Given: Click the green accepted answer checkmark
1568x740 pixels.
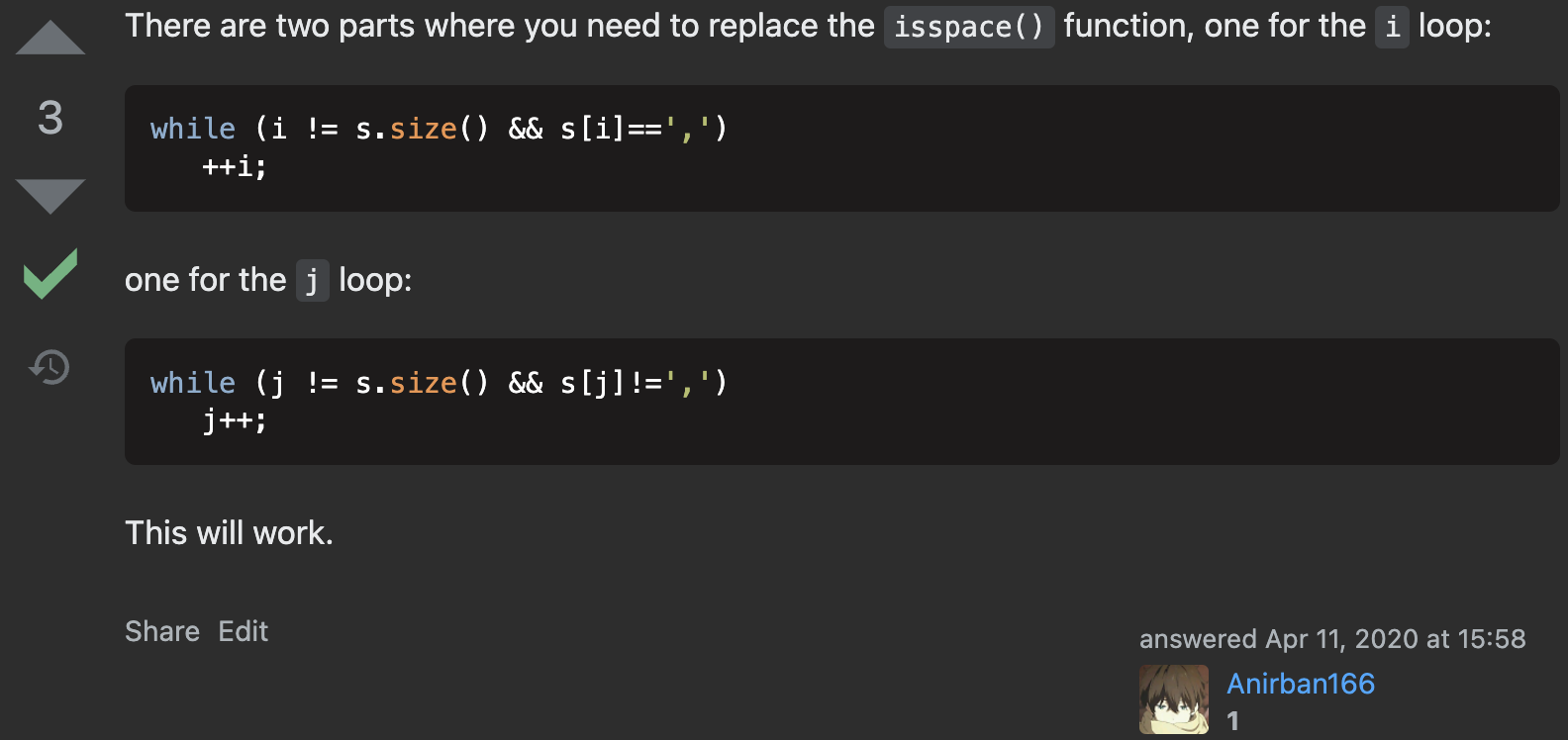Looking at the screenshot, I should click(50, 274).
